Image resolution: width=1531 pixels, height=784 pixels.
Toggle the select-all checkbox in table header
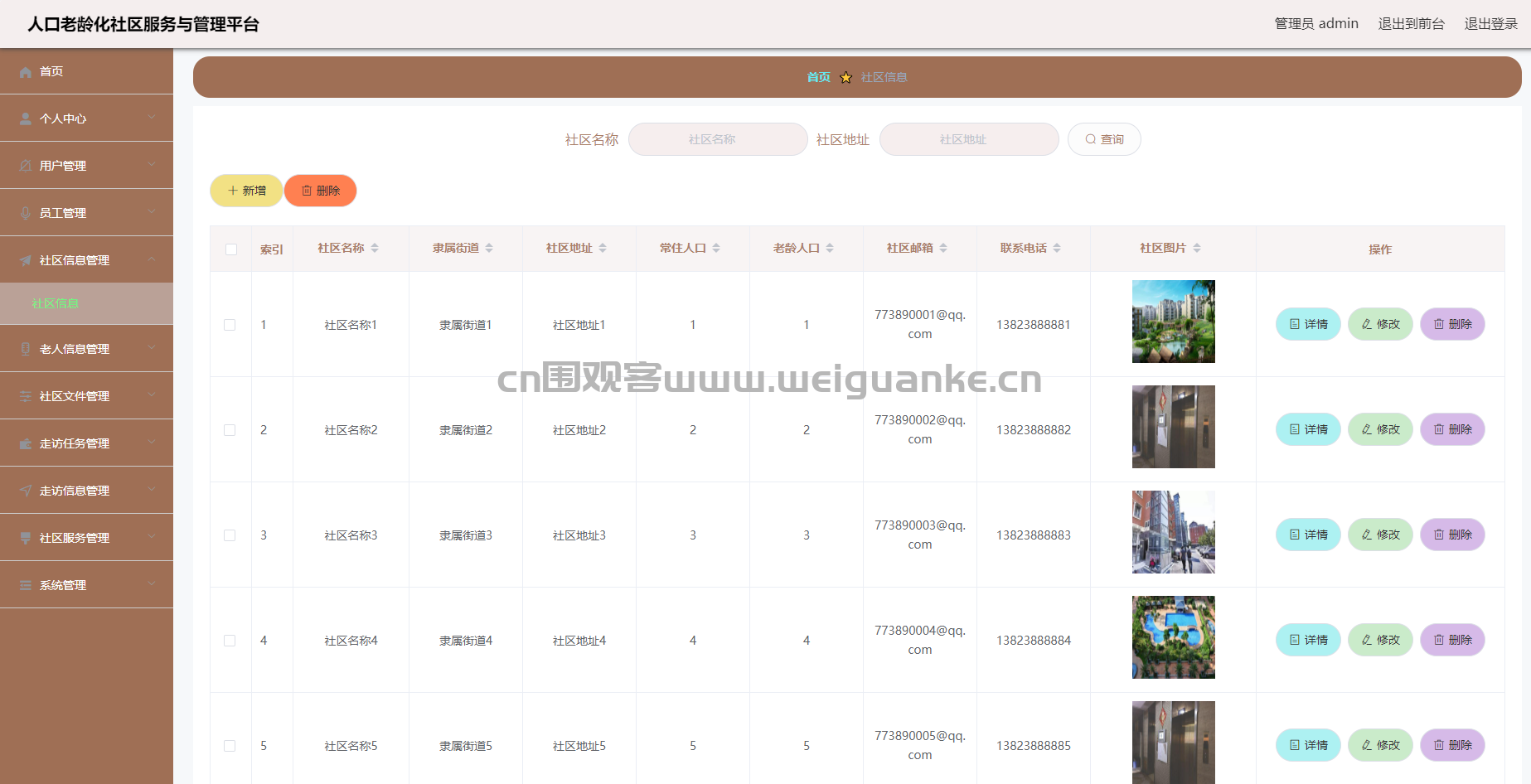coord(231,249)
